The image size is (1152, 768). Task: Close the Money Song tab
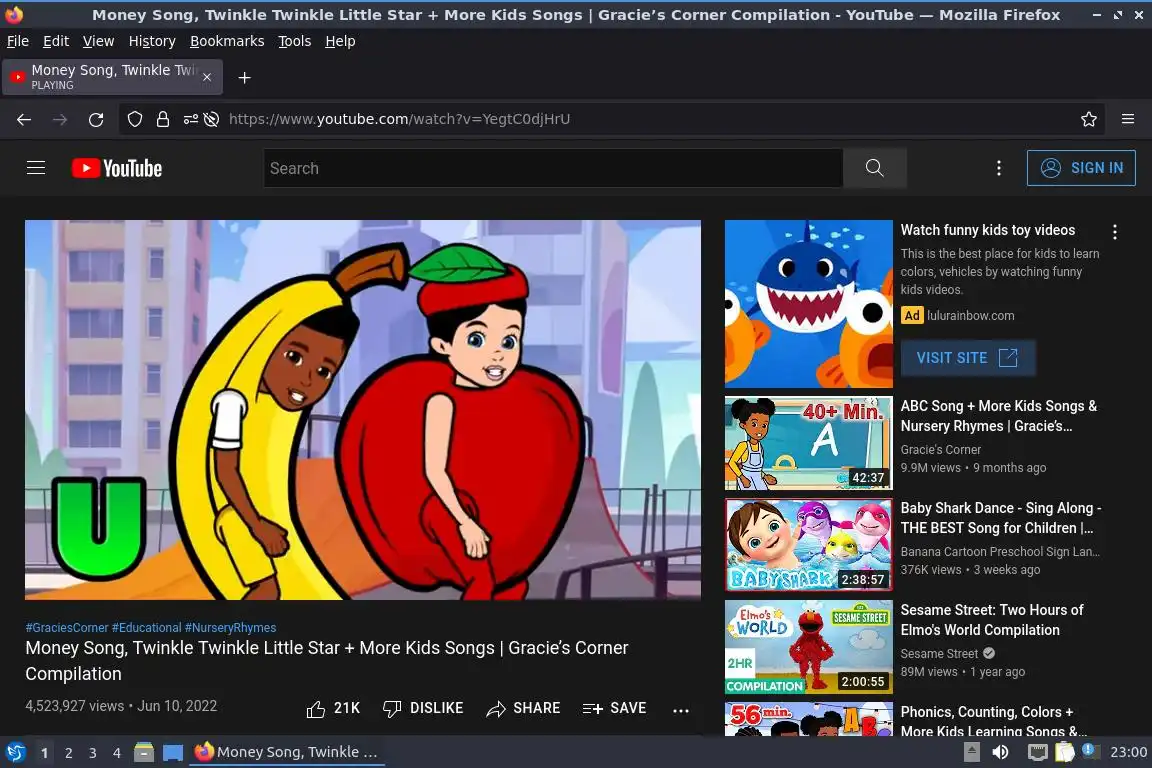tap(207, 77)
